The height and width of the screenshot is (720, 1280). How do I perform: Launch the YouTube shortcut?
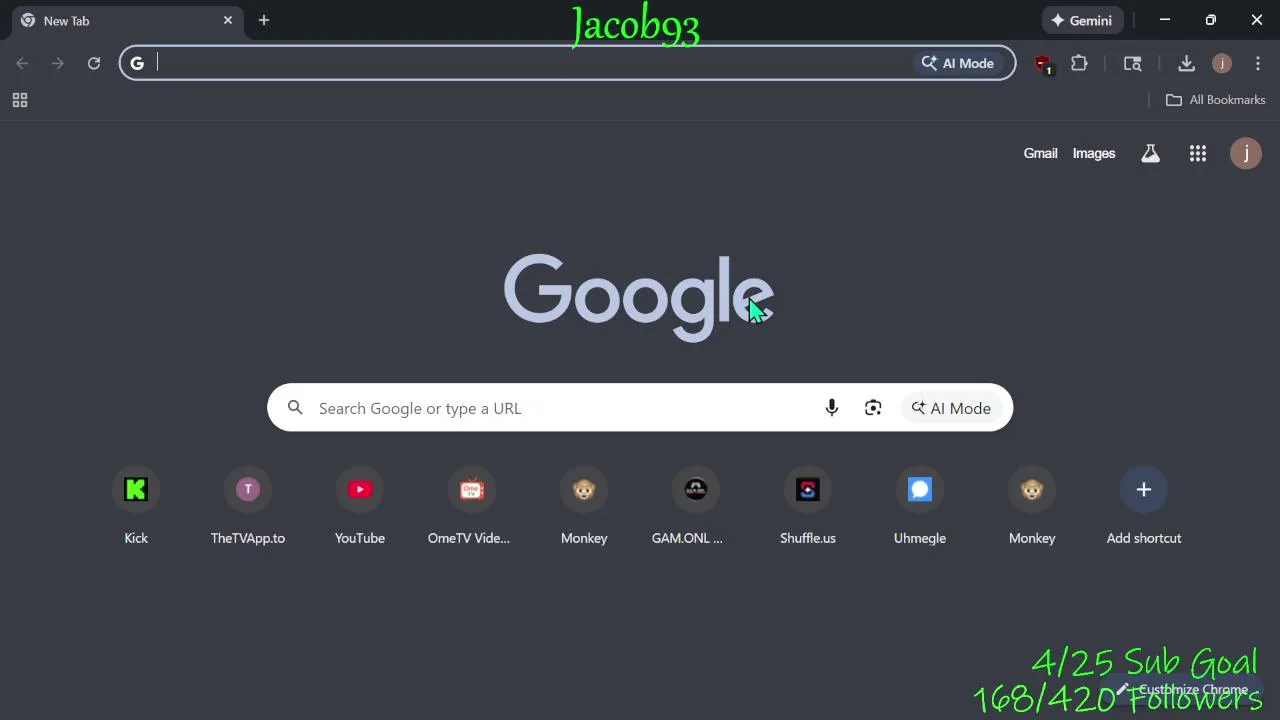click(360, 489)
